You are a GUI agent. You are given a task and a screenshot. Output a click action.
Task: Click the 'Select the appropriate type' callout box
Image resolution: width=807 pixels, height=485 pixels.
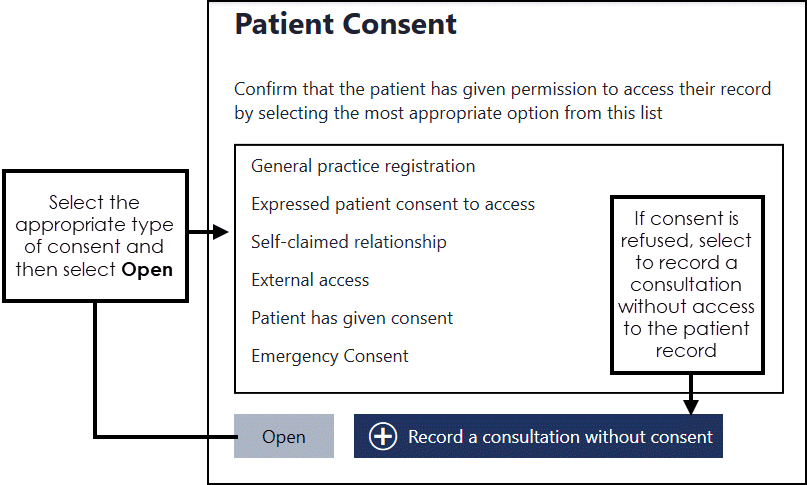click(x=95, y=235)
